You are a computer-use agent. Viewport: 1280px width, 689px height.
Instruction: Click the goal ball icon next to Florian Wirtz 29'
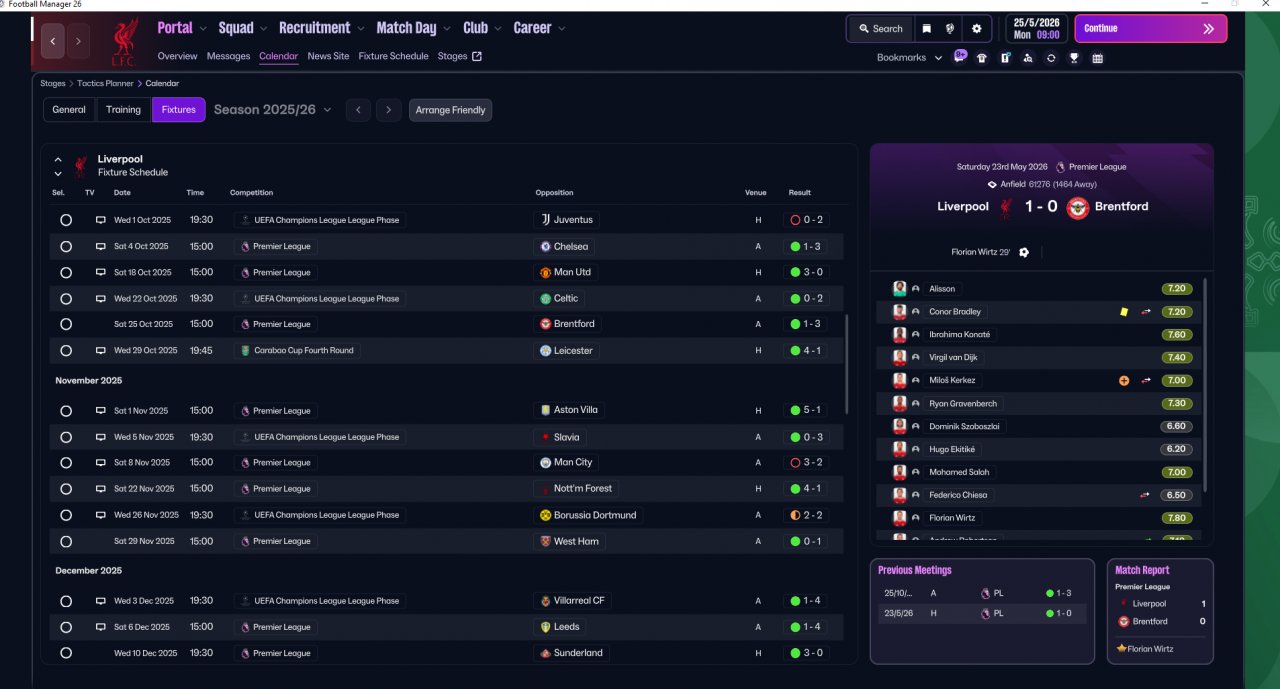tap(1024, 252)
